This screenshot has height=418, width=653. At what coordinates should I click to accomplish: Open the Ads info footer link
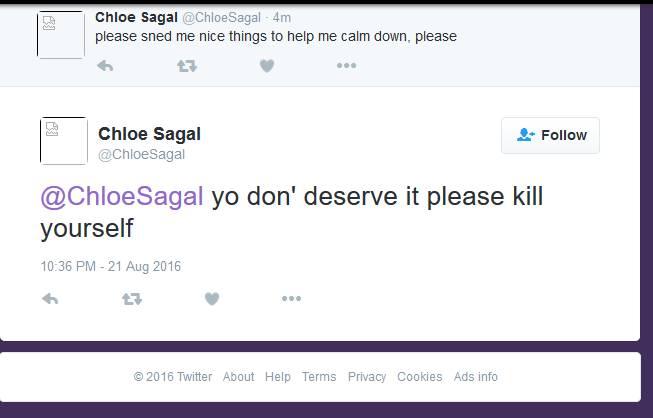tap(476, 377)
